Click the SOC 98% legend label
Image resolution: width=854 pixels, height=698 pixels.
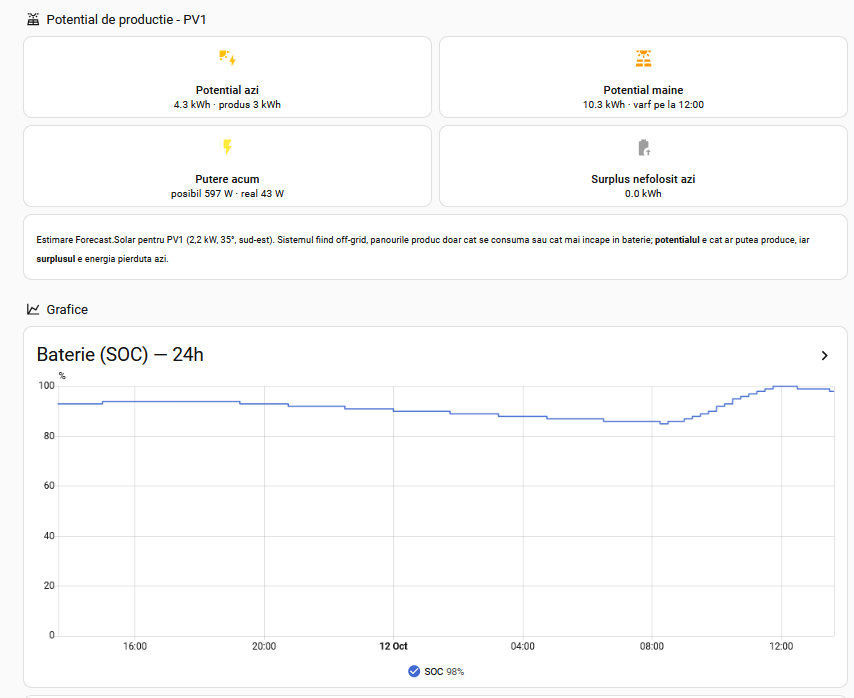[x=444, y=671]
